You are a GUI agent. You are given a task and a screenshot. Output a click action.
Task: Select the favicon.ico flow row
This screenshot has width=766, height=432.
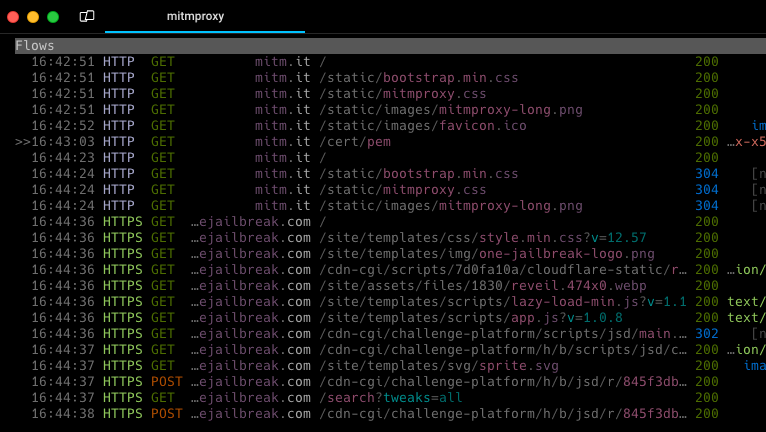[390, 126]
